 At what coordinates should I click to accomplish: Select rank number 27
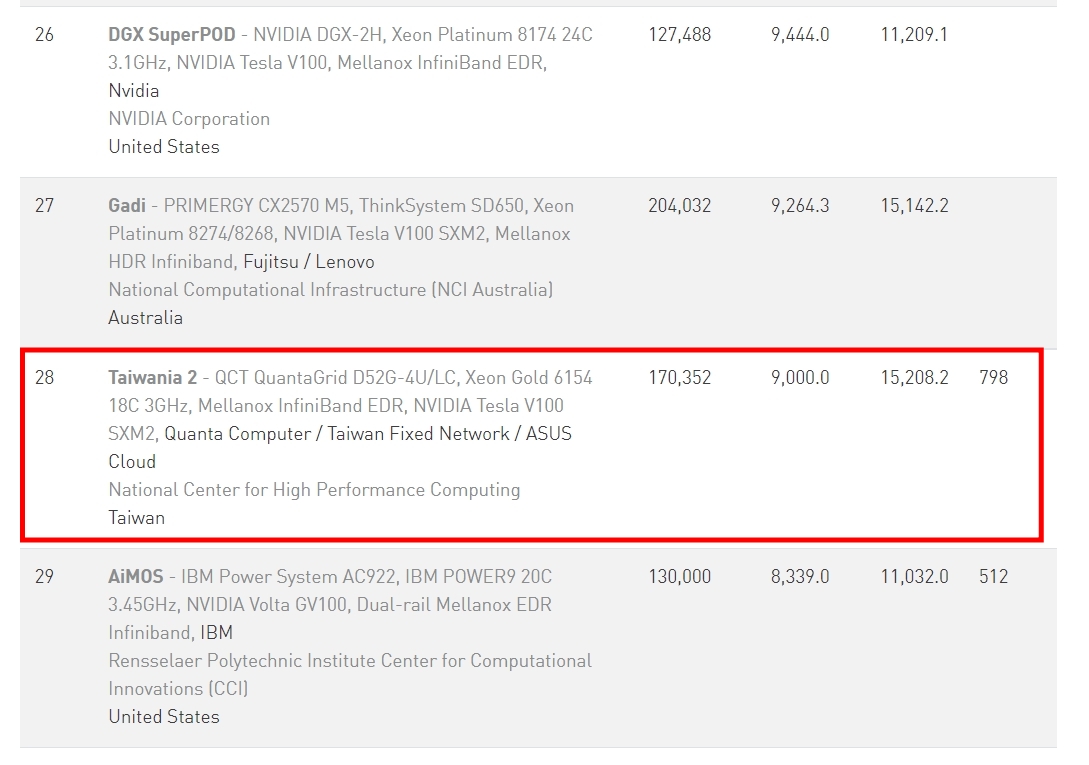pyautogui.click(x=44, y=206)
